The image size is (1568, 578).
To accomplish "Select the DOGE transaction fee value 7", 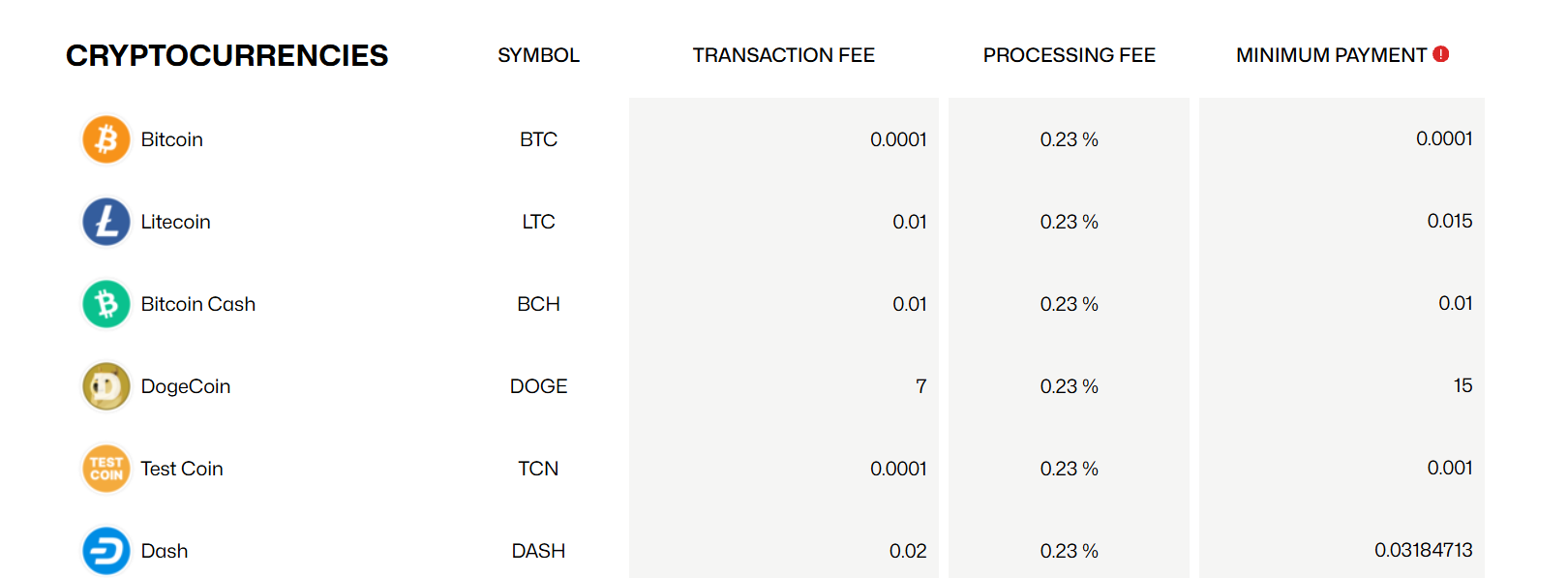I will click(x=920, y=385).
